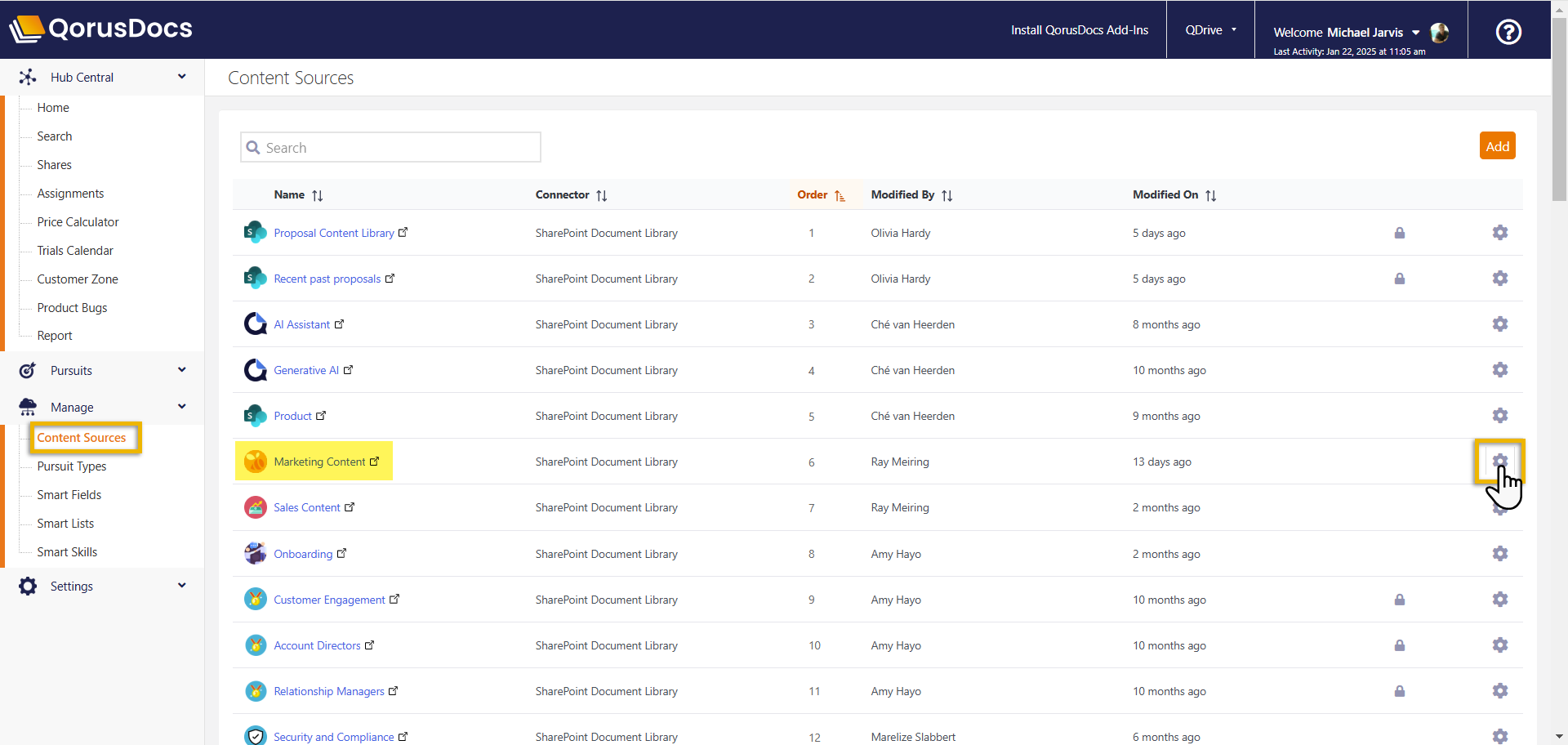Open settings gear for Relationship Managers row
This screenshot has height=745, width=1568.
click(1499, 691)
